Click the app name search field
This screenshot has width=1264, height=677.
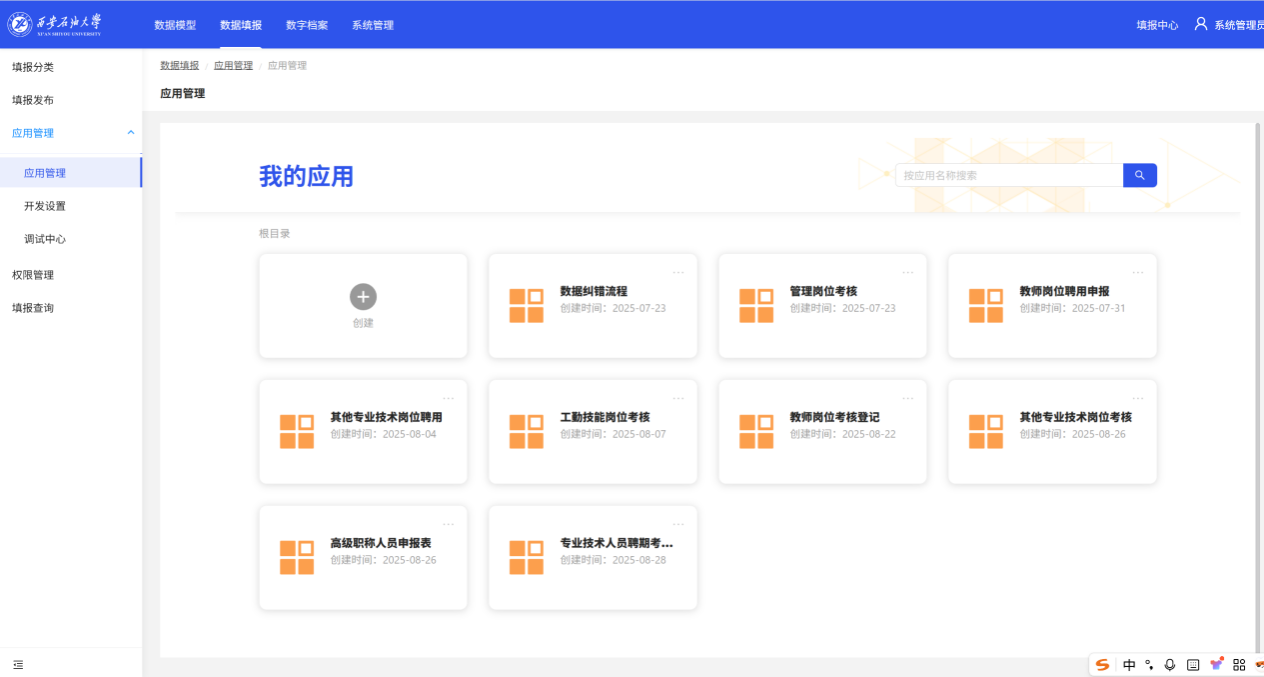[x=1008, y=175]
